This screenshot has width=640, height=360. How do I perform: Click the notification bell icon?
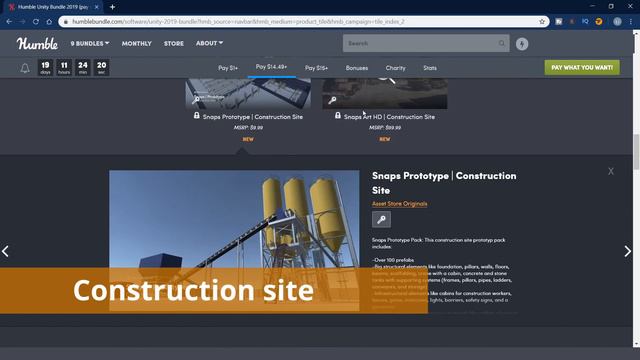pos(25,68)
